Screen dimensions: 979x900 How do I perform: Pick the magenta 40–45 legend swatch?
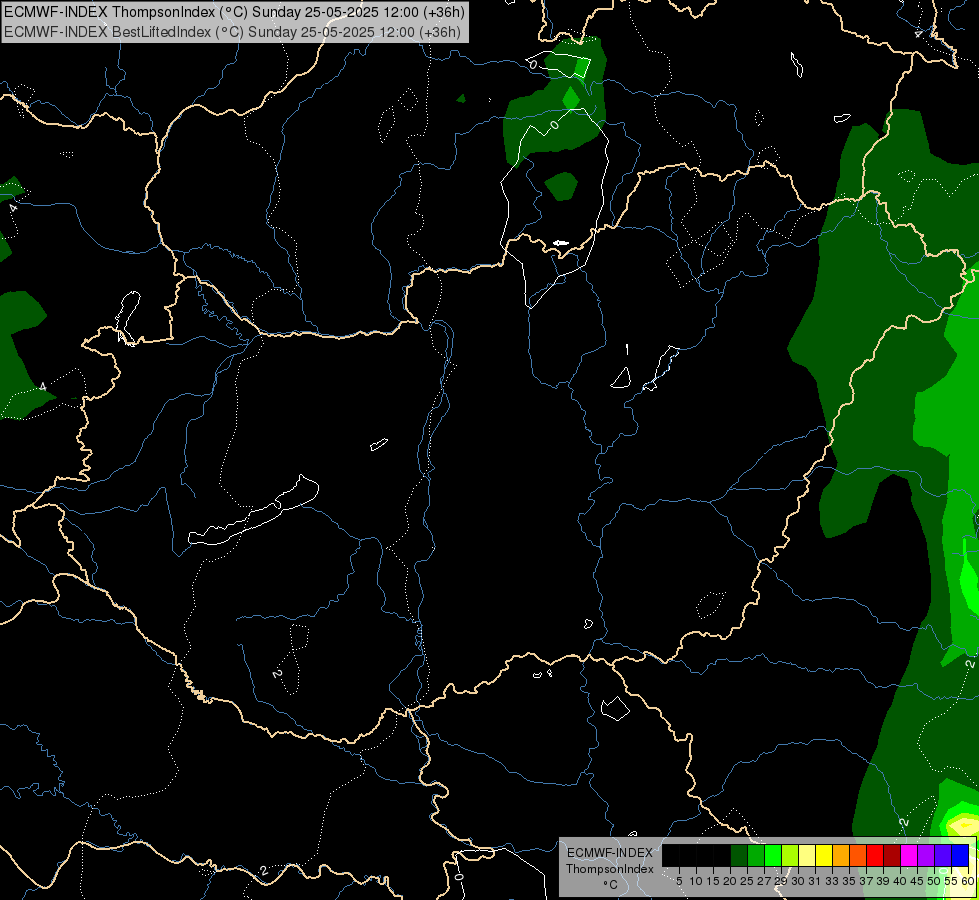(909, 855)
